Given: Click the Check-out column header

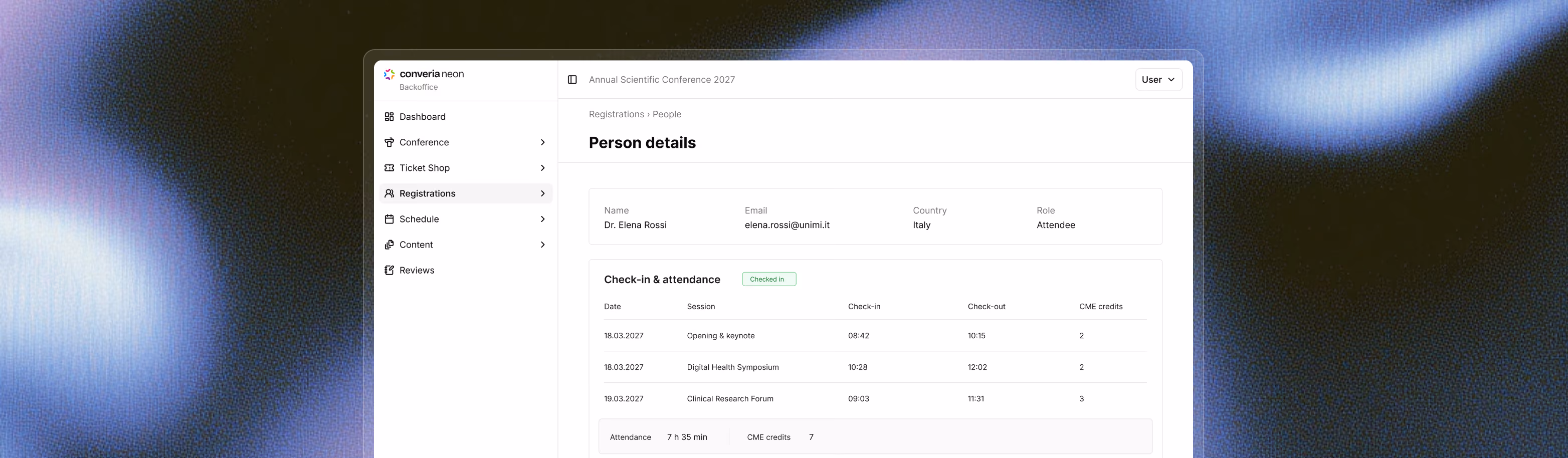Looking at the screenshot, I should tap(986, 307).
